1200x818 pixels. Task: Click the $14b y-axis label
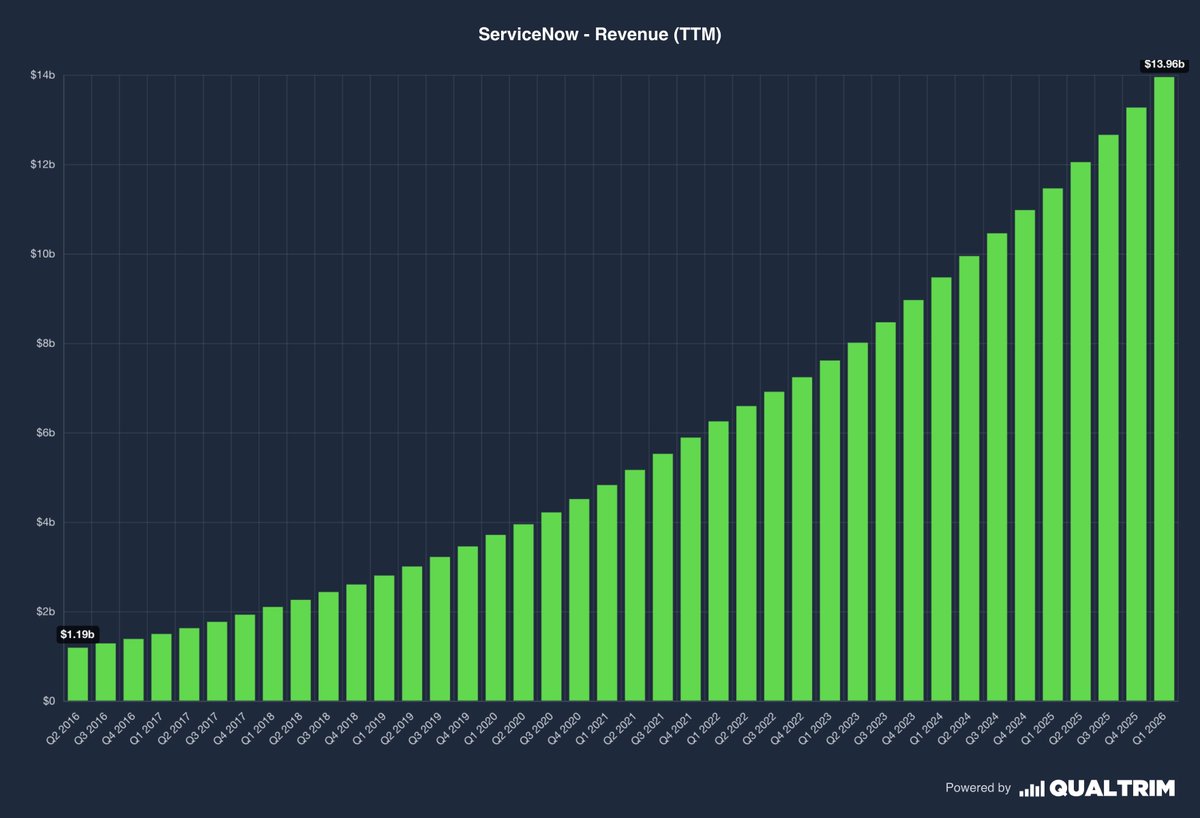(43, 75)
